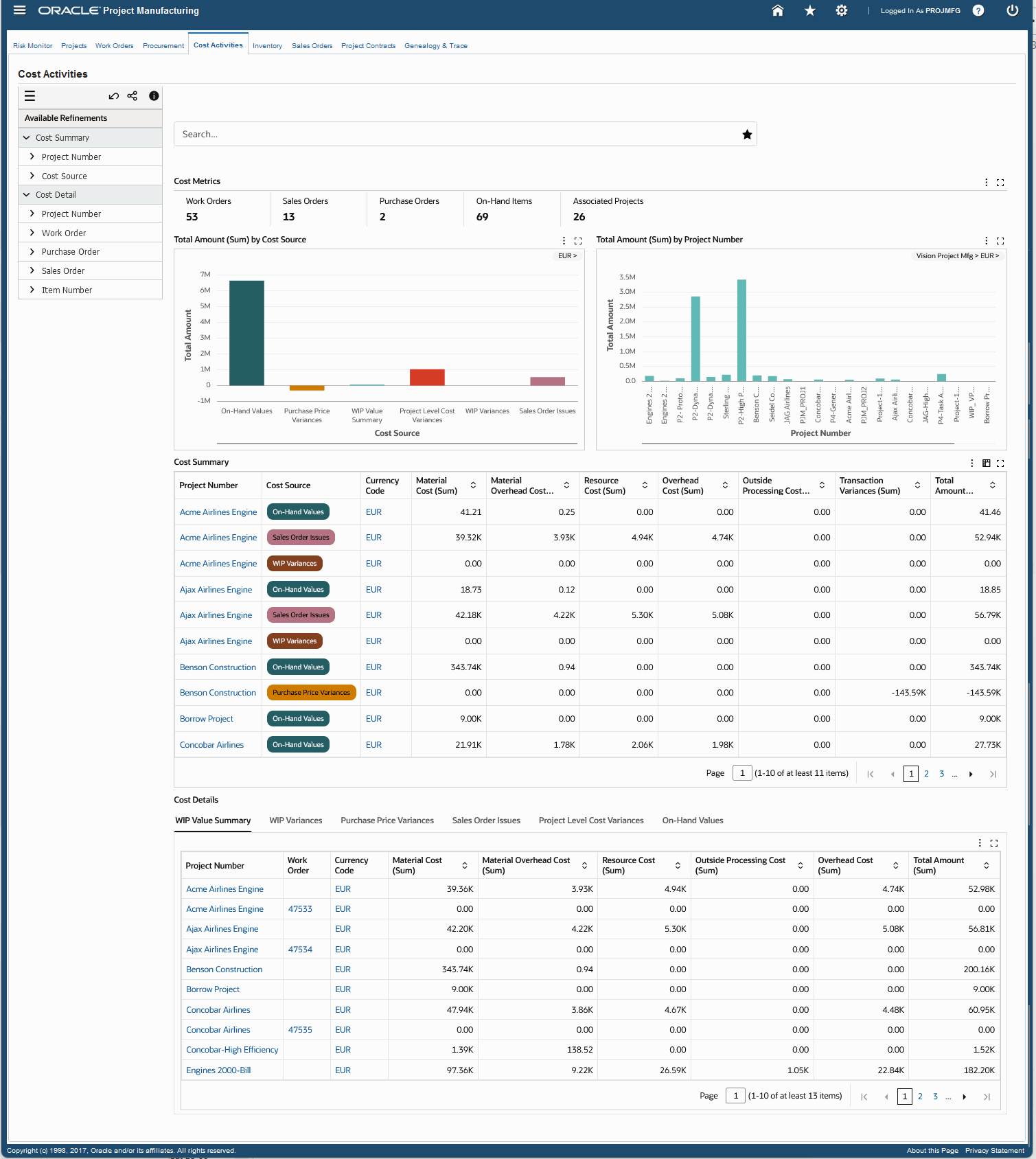Open the Inventory tab
Image resolution: width=1036 pixels, height=1159 pixels.
(x=268, y=46)
